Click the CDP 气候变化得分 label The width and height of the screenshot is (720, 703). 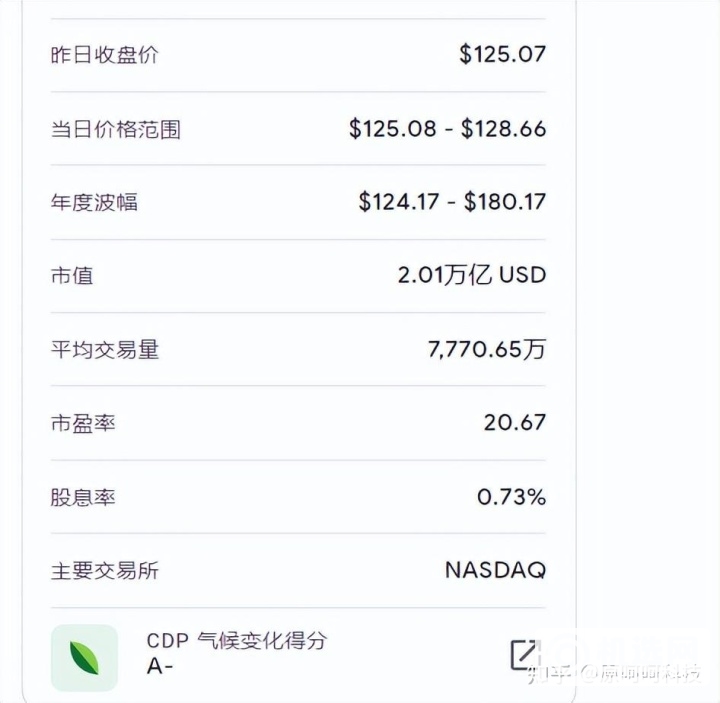237,641
